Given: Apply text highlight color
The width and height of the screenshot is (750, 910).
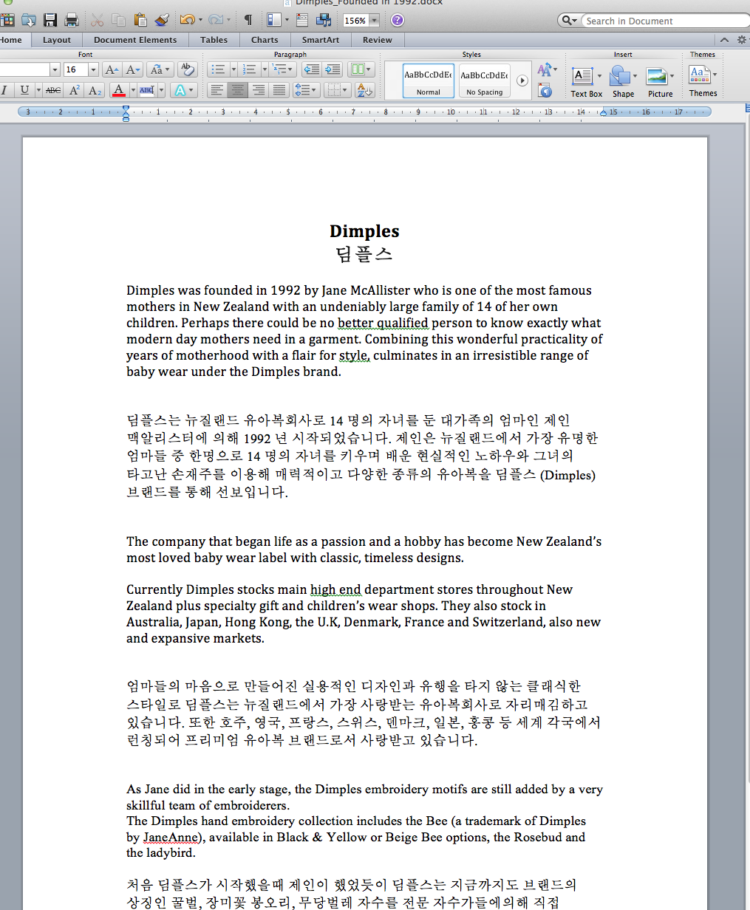Looking at the screenshot, I should click(x=147, y=90).
